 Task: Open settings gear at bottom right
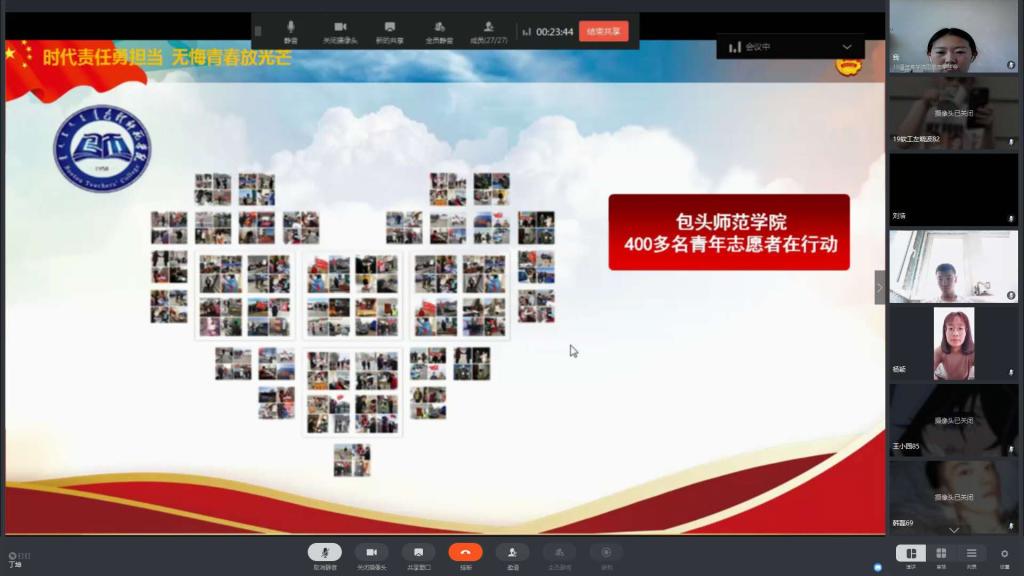[1004, 554]
